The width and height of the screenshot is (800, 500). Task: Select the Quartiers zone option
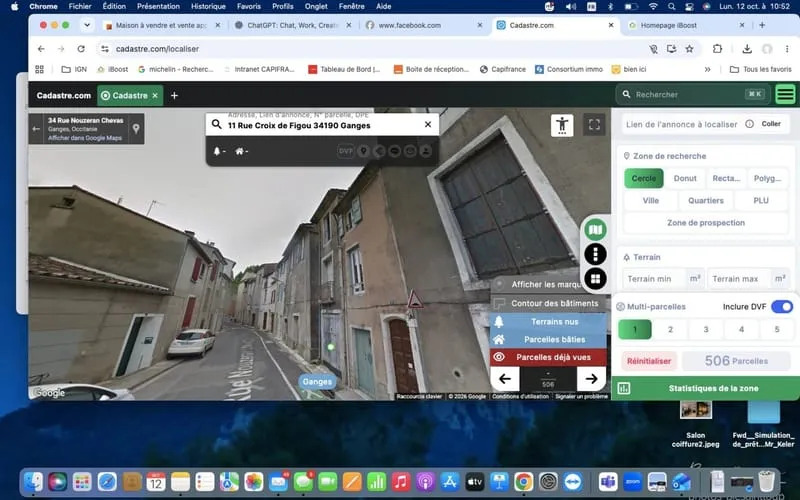point(706,201)
